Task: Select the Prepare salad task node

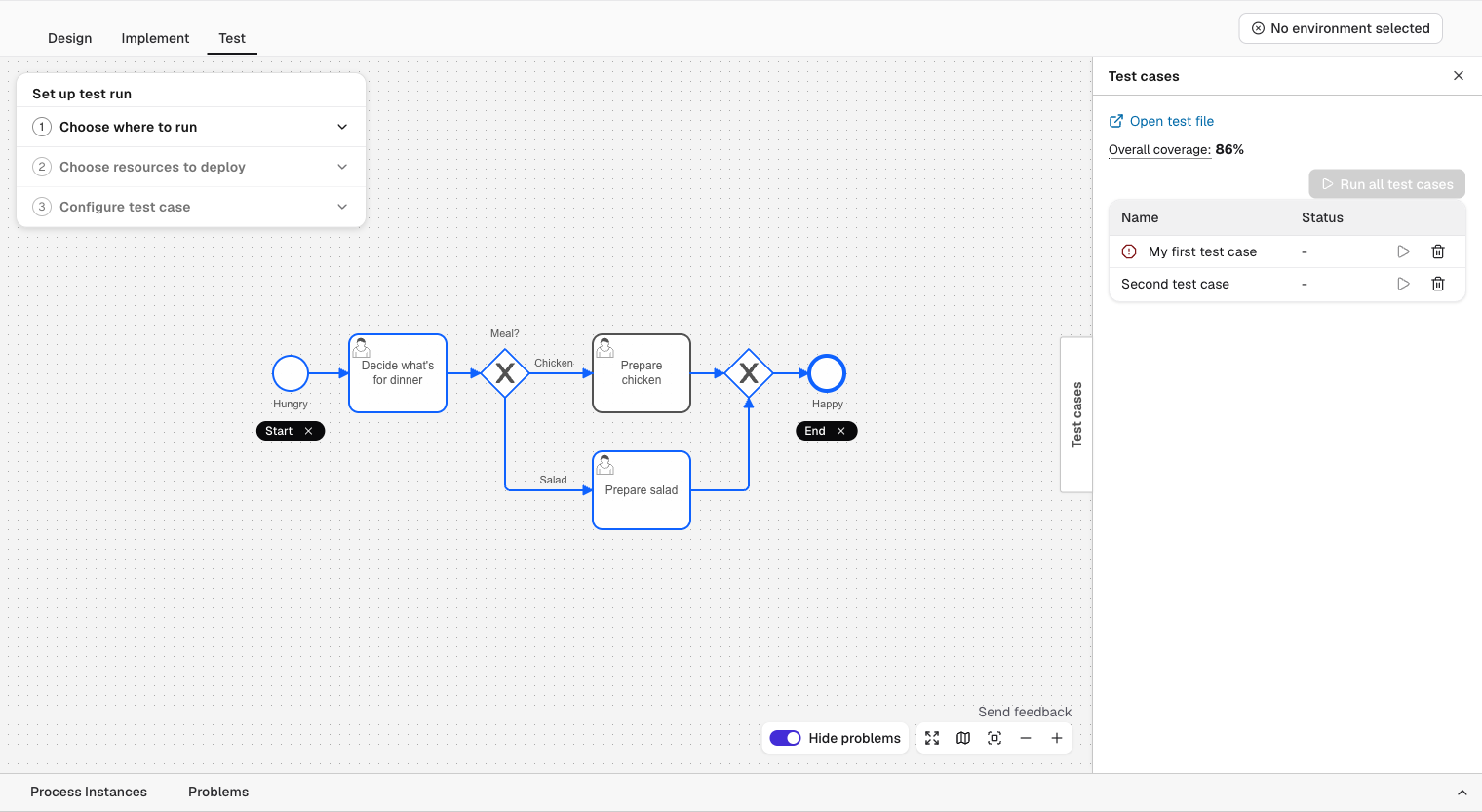Action: click(x=642, y=490)
